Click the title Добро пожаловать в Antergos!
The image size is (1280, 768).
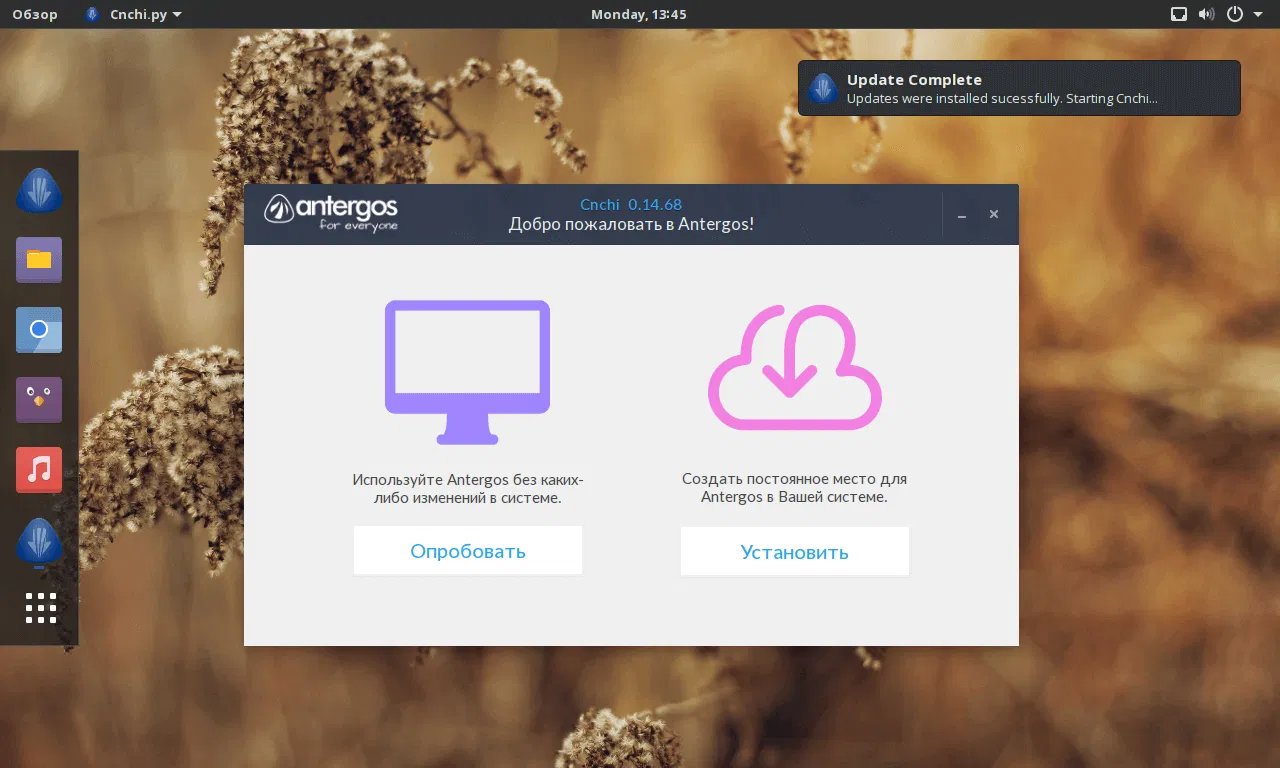coord(631,225)
